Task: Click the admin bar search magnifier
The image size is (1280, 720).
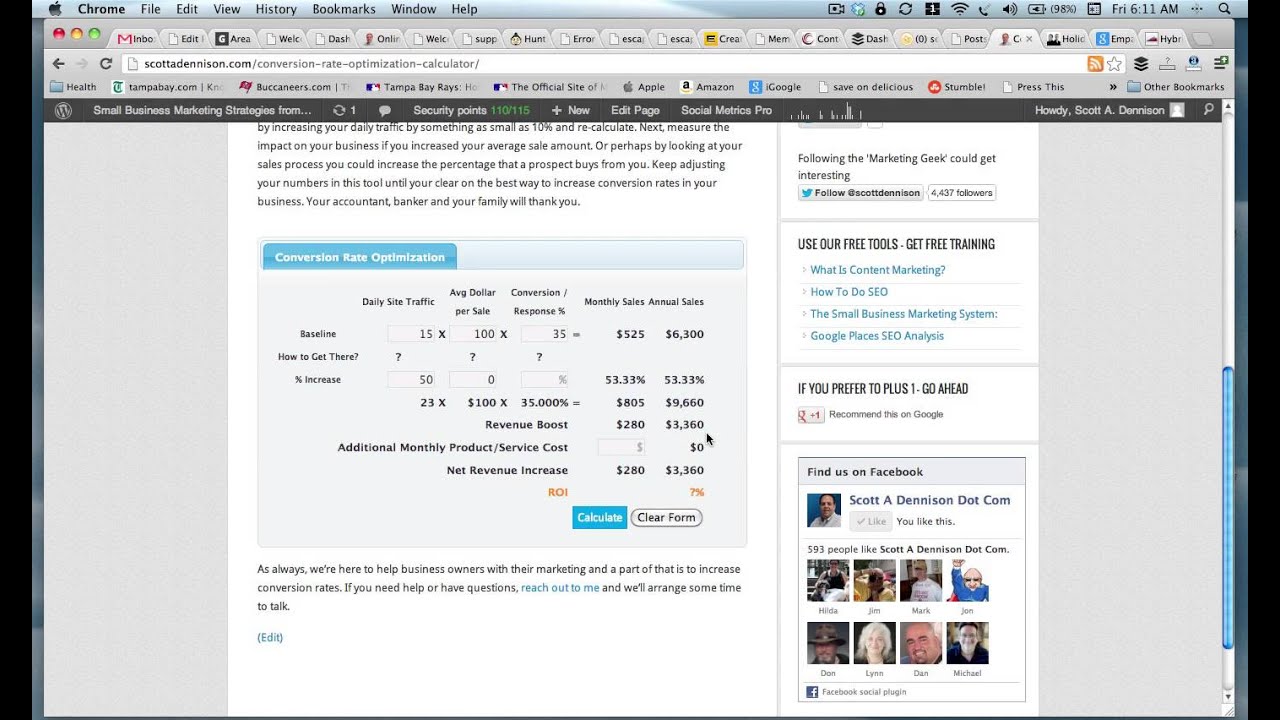Action: pos(1208,110)
